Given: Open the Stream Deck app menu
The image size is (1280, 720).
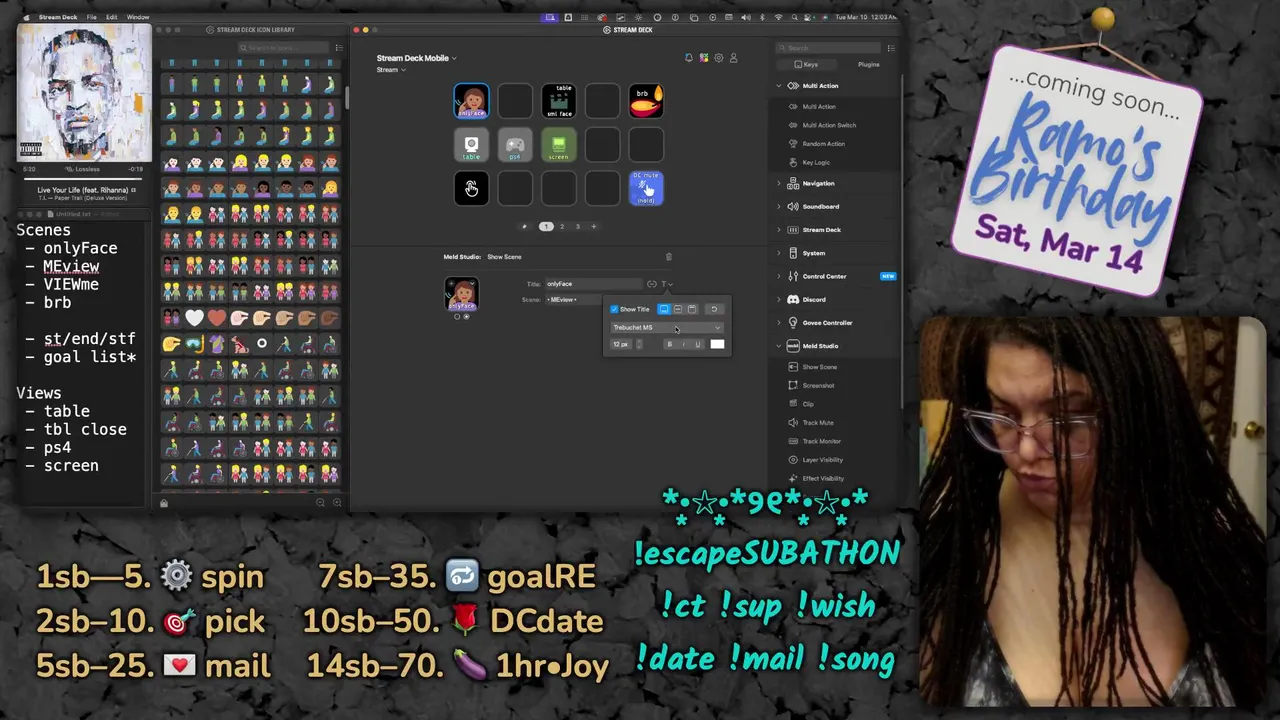Looking at the screenshot, I should 57,17.
